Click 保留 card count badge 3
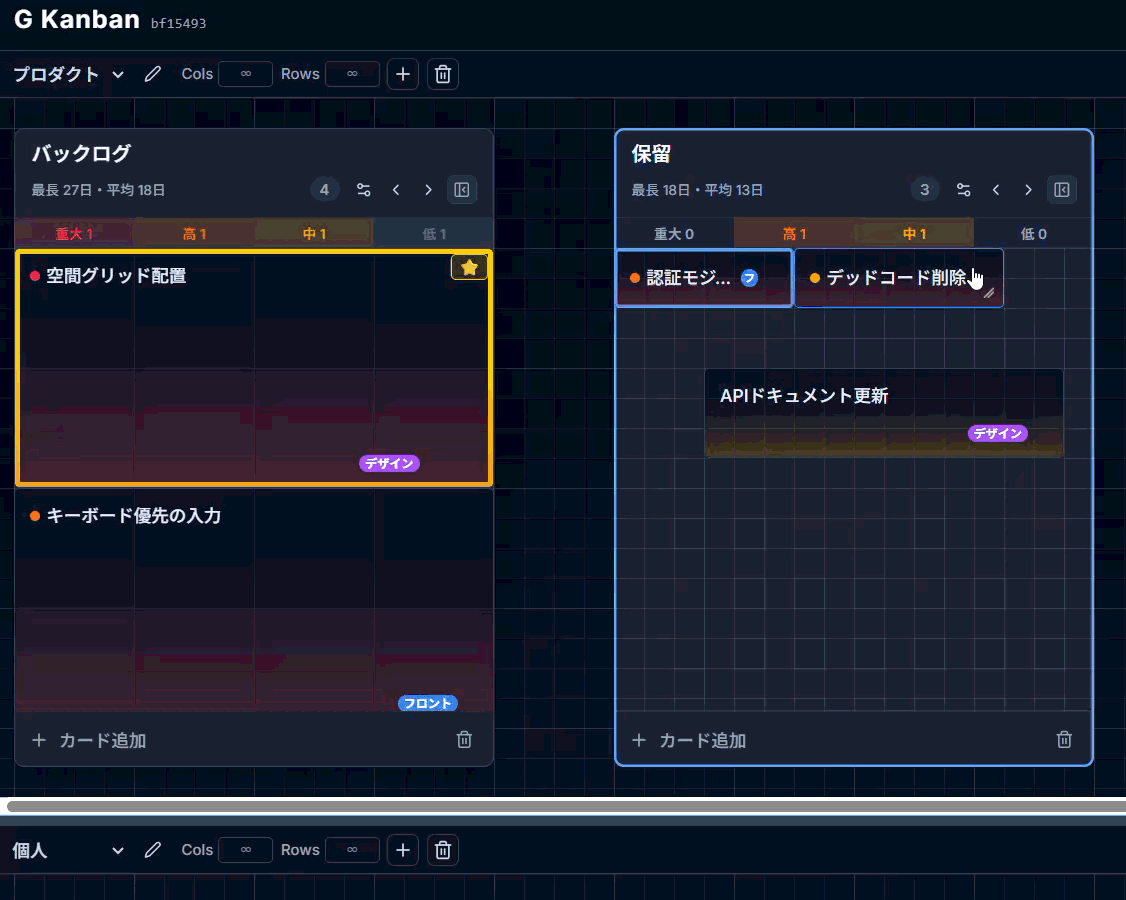 (x=925, y=190)
